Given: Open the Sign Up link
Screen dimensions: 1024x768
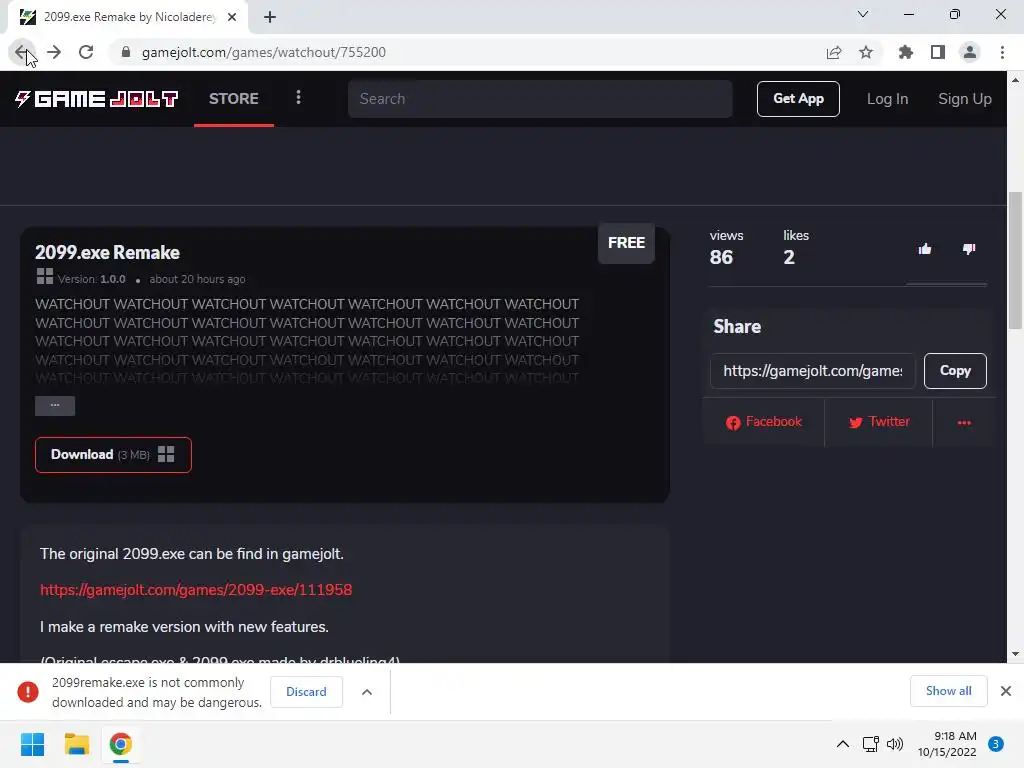Looking at the screenshot, I should pos(965,99).
